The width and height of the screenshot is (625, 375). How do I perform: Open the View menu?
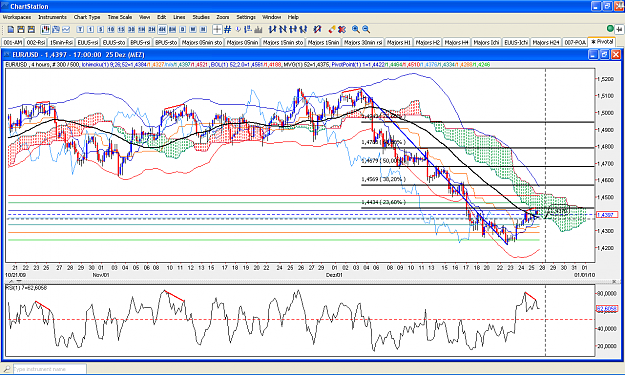point(144,17)
